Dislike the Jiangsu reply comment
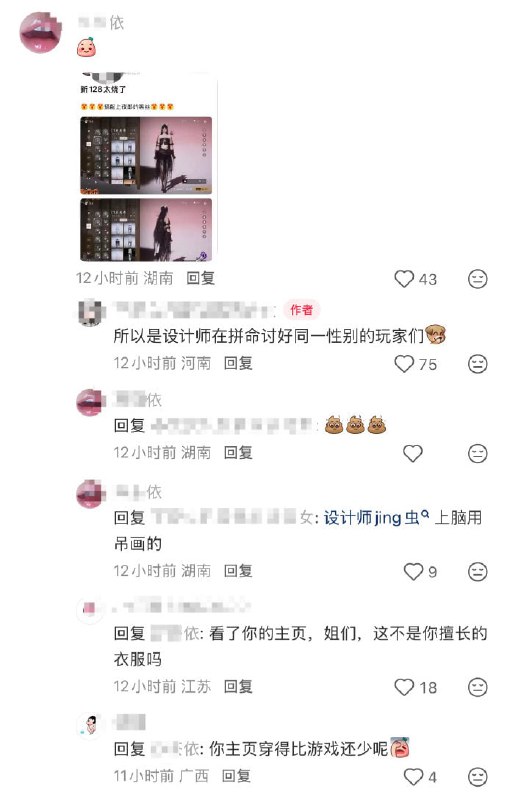Screen dimensions: 507x800 (477, 687)
